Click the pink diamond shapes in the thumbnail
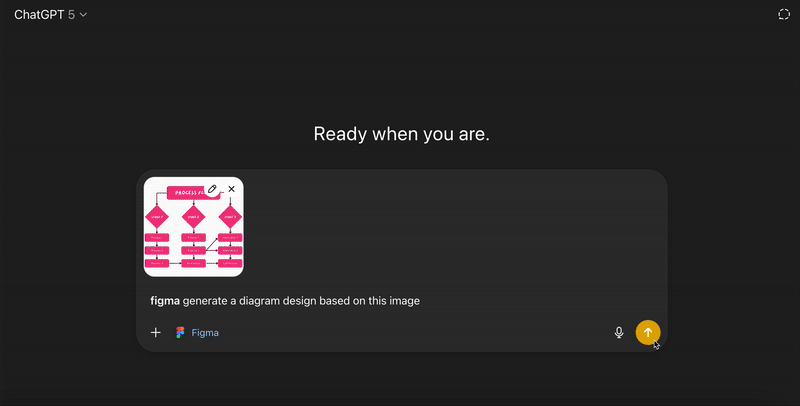 point(193,215)
